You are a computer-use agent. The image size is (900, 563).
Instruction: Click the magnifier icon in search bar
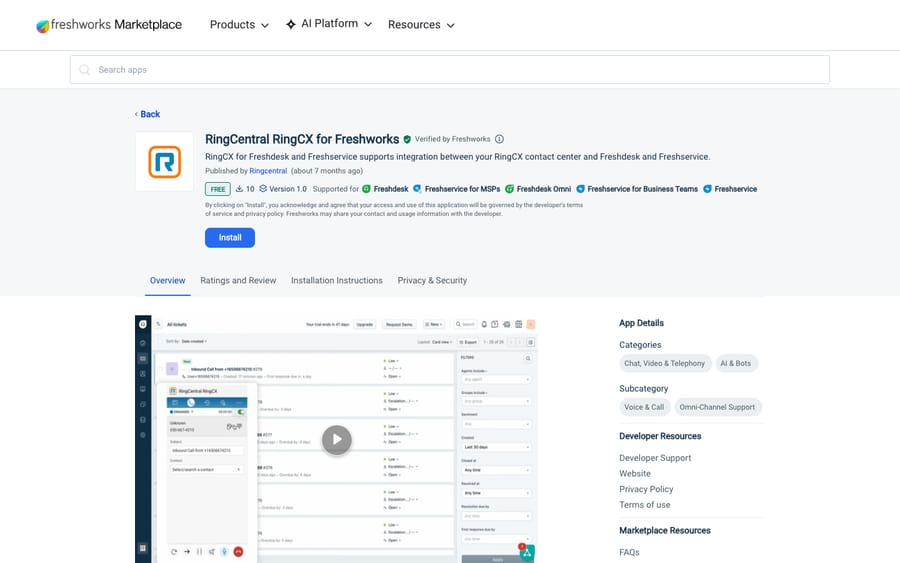point(84,69)
